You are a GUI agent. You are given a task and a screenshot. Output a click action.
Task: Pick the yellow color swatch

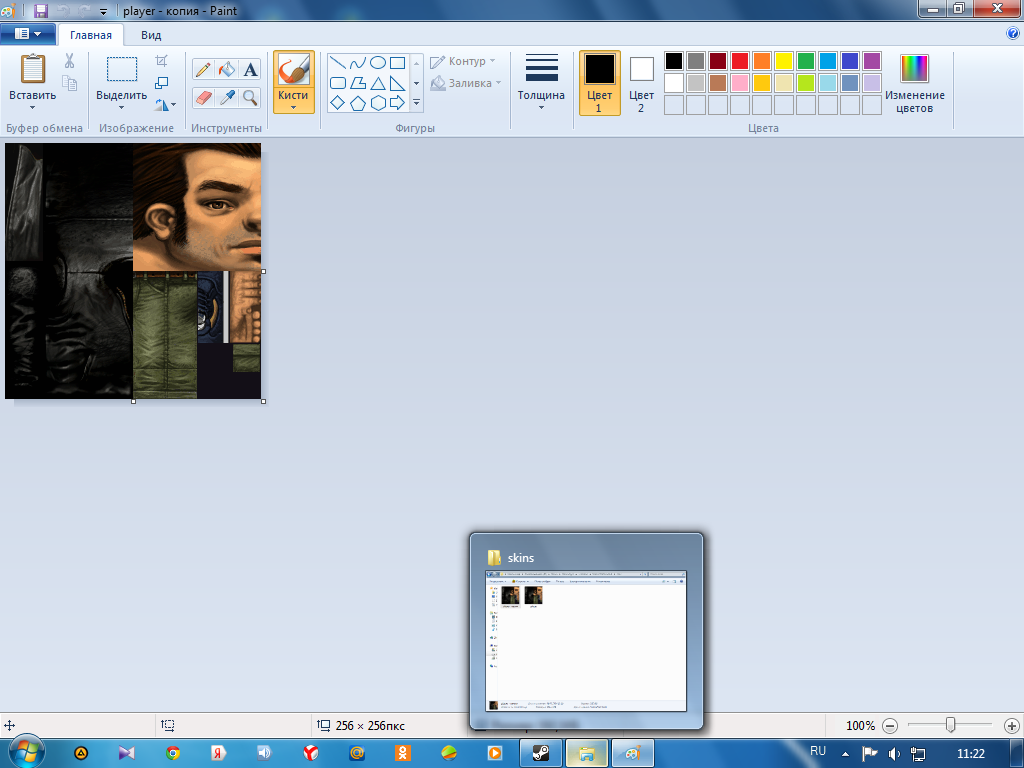tap(784, 61)
